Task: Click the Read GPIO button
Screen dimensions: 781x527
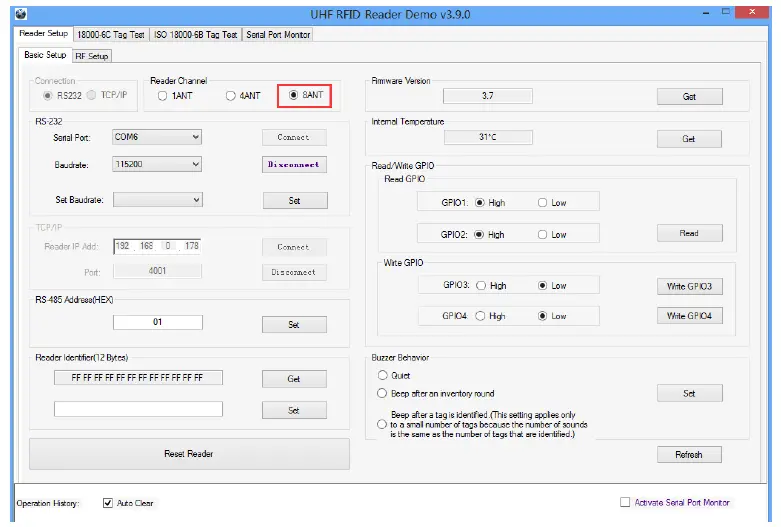Action: (x=689, y=233)
